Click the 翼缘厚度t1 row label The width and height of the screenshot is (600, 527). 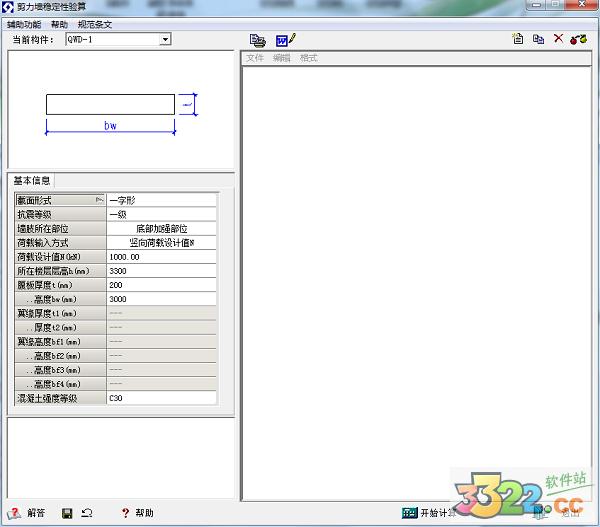[60, 313]
